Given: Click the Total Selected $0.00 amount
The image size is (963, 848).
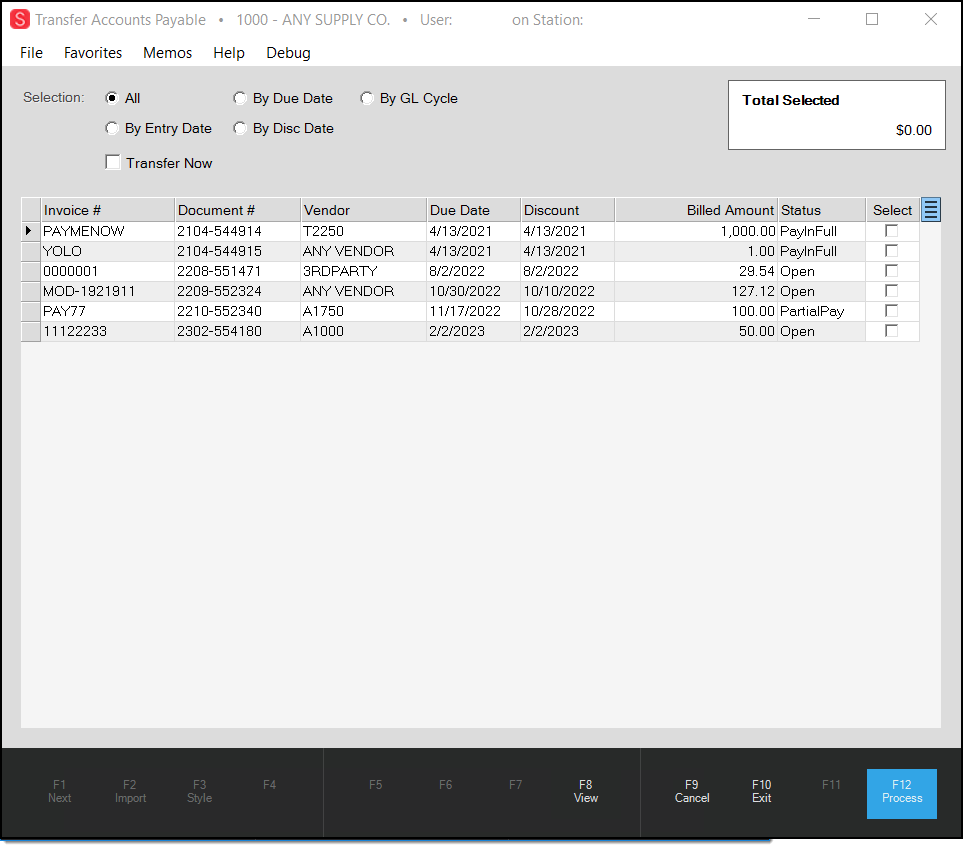Looking at the screenshot, I should tap(913, 130).
